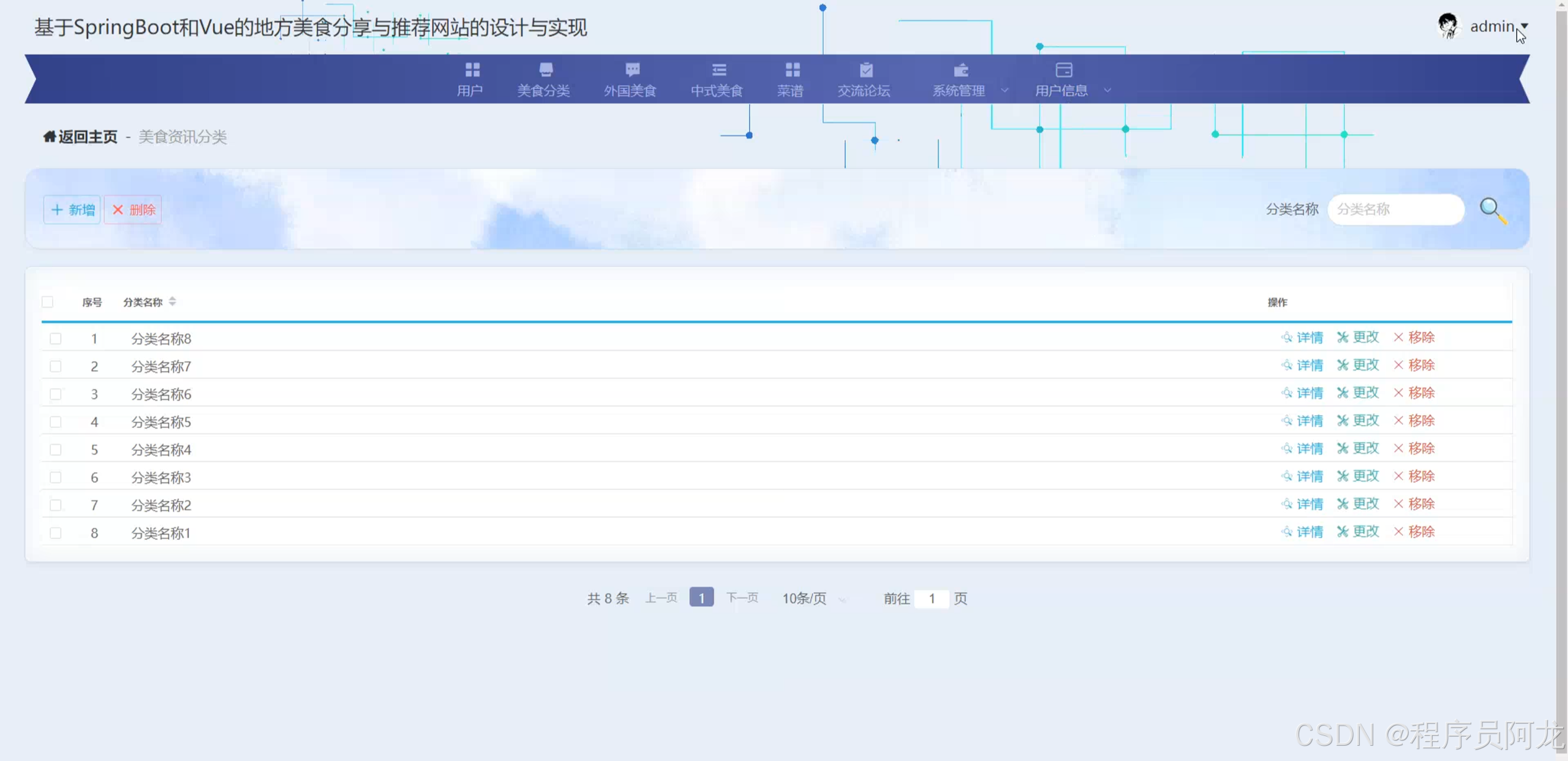Screen dimensions: 1568x761
Task: Open the 交流论坛 clipboard icon
Action: click(x=865, y=70)
